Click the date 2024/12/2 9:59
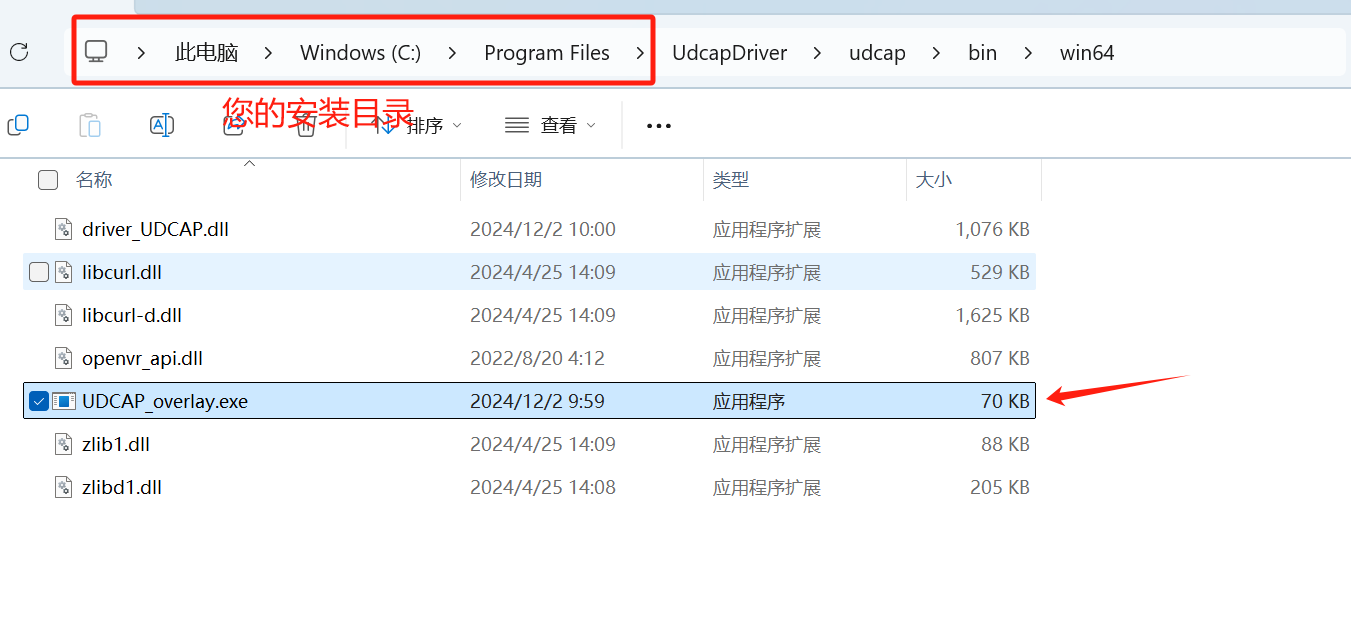The image size is (1351, 627). 537,401
